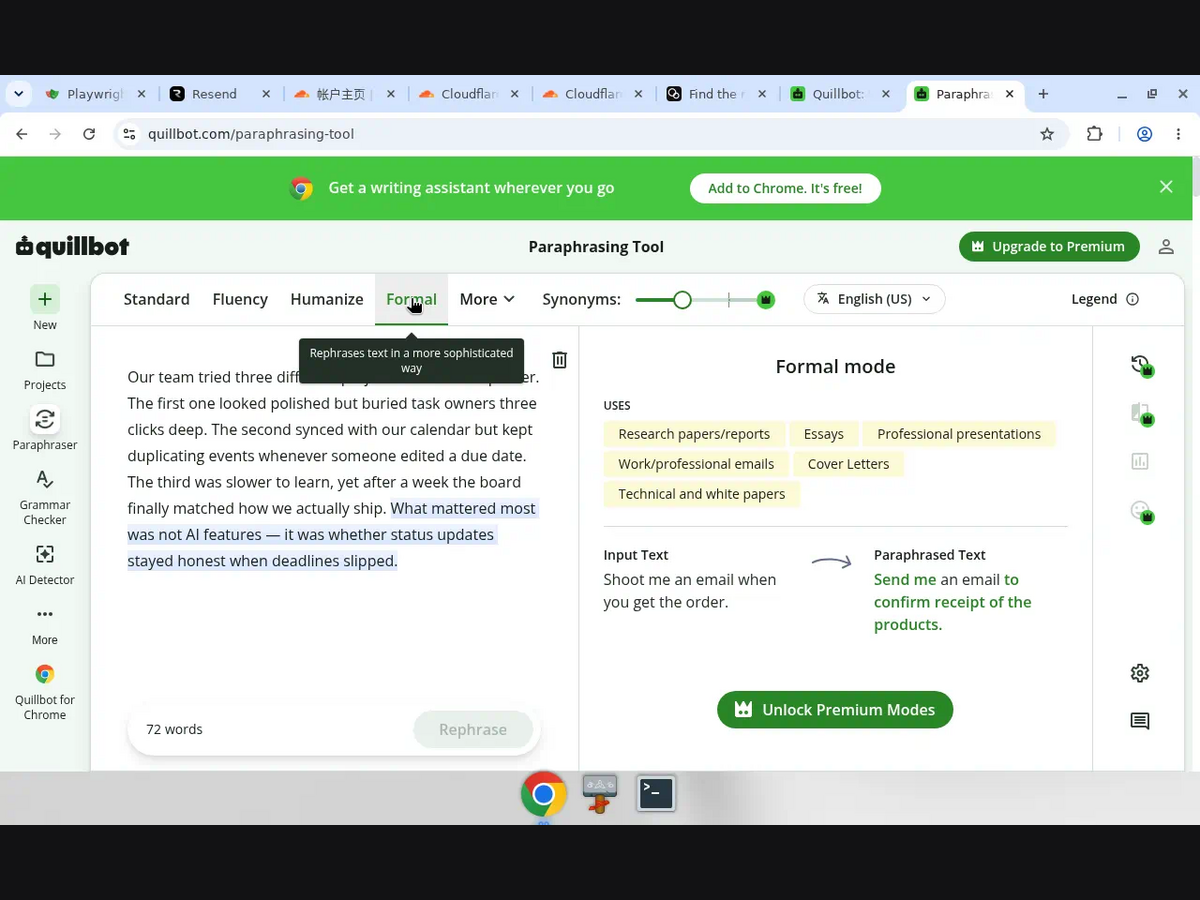
Task: Select the Fluency mode tab
Action: coord(240,299)
